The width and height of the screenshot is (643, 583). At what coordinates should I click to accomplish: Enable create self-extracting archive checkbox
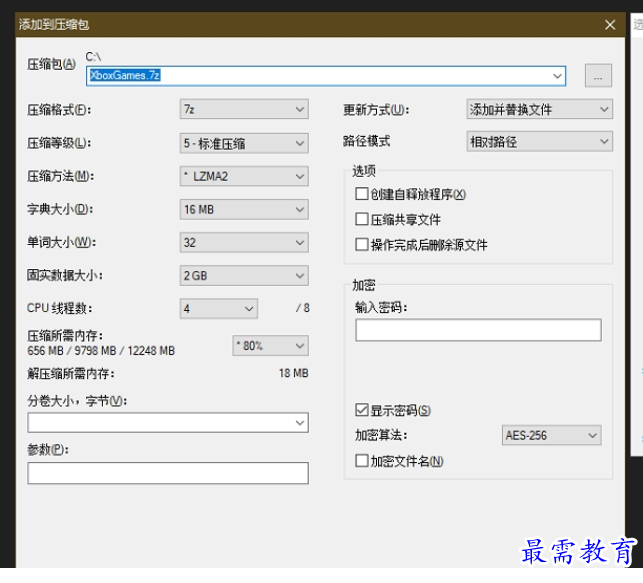click(362, 194)
